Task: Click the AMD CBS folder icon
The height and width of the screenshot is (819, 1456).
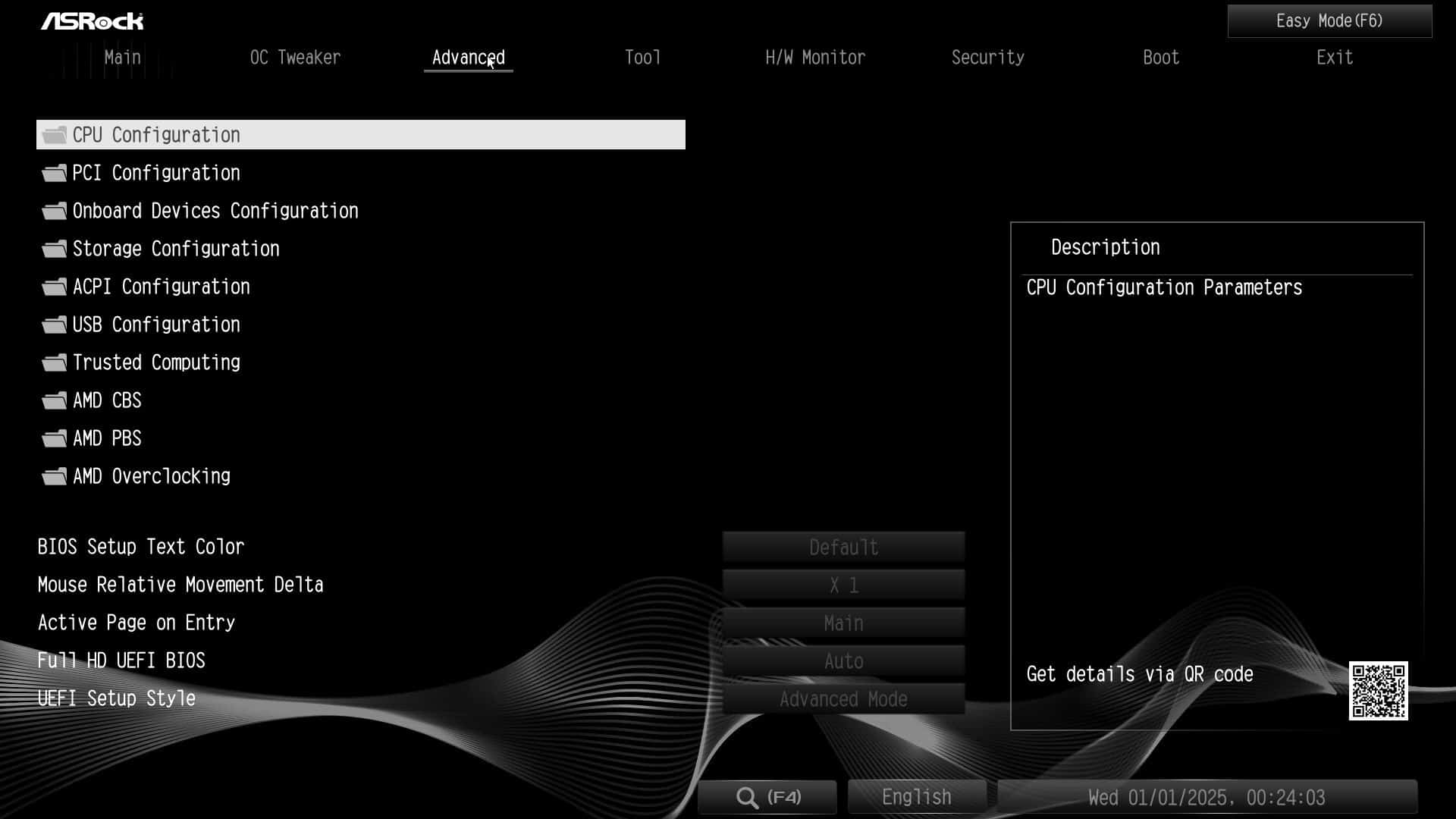Action: (x=54, y=400)
